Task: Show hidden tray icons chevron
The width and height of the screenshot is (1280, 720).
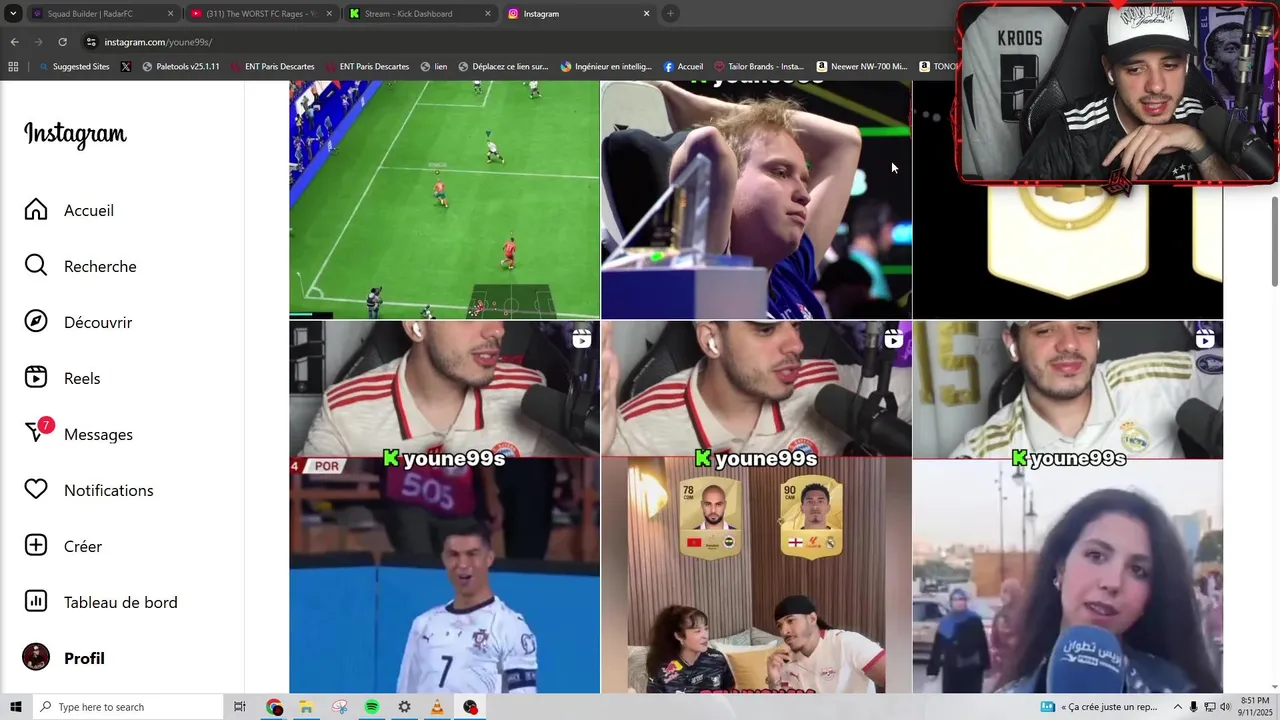Action: tap(1177, 707)
